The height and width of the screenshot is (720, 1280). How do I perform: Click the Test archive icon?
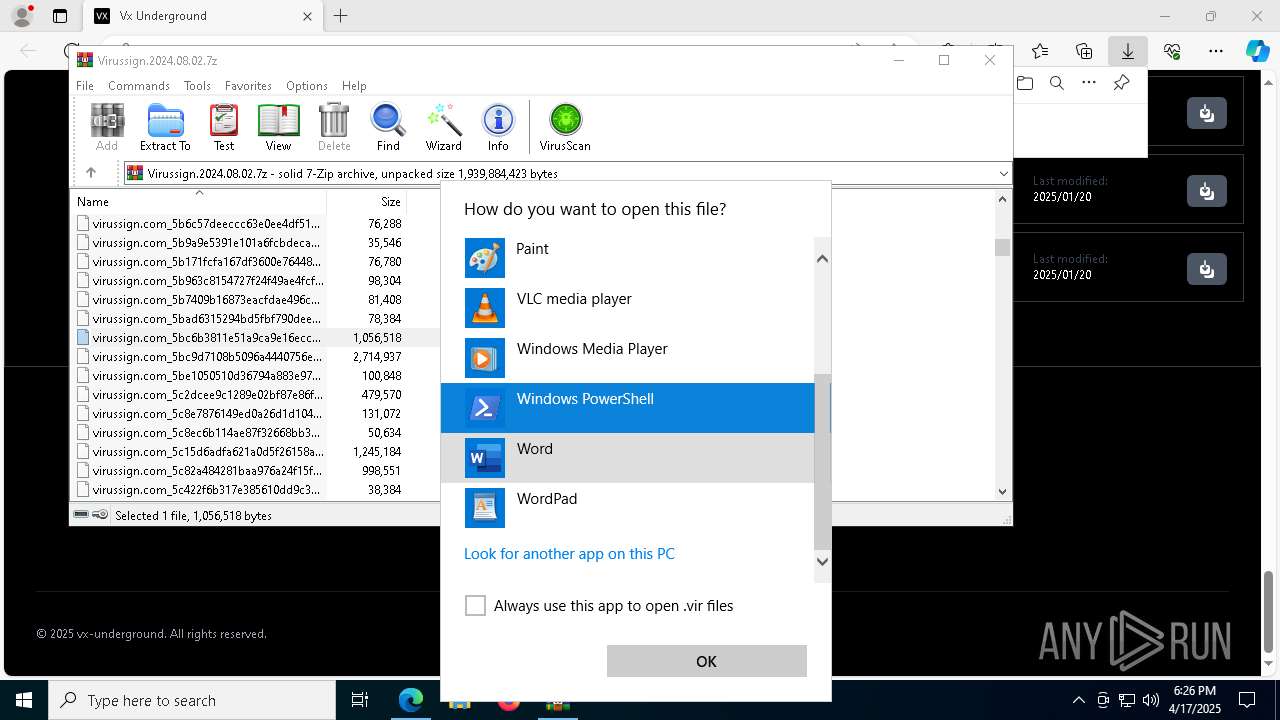[224, 127]
